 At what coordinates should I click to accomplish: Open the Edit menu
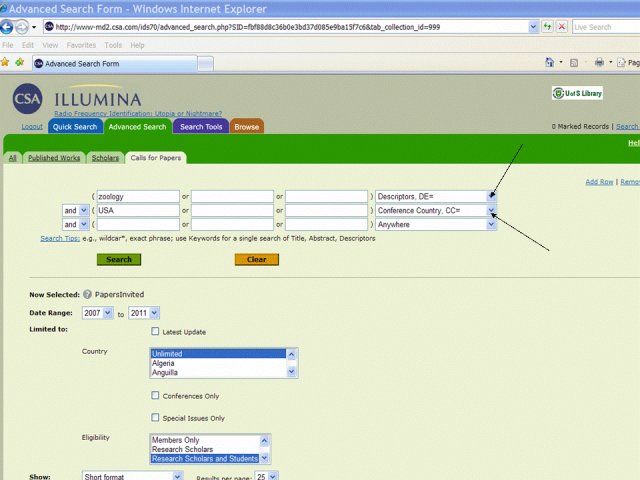28,45
